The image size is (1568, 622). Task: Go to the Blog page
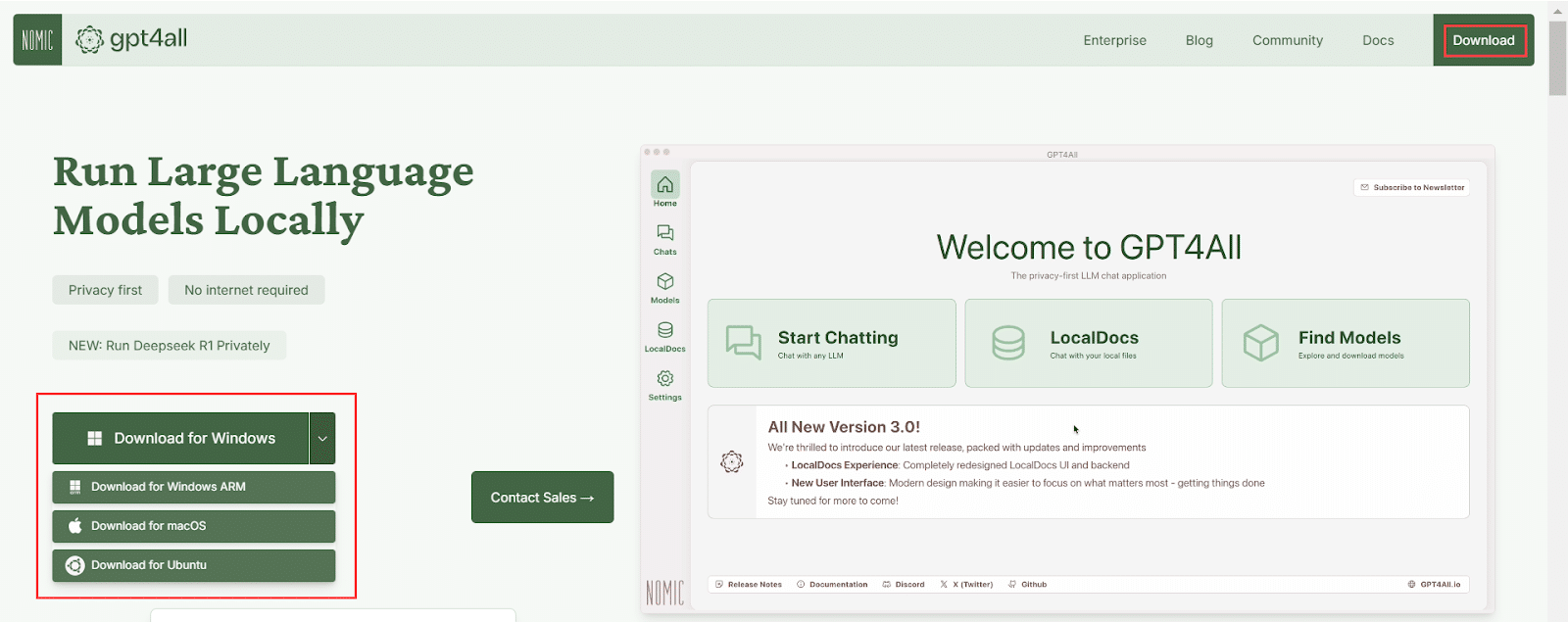tap(1199, 40)
